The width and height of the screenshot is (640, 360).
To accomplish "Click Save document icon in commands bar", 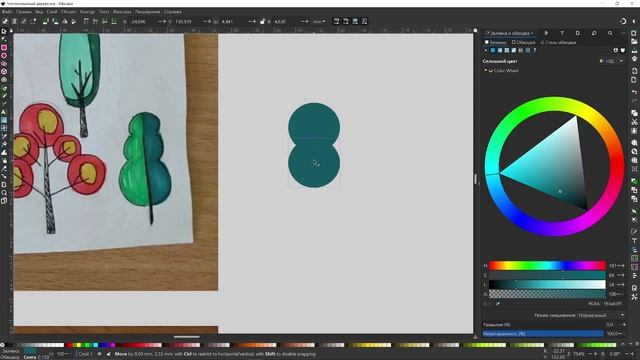I will coord(634,50).
